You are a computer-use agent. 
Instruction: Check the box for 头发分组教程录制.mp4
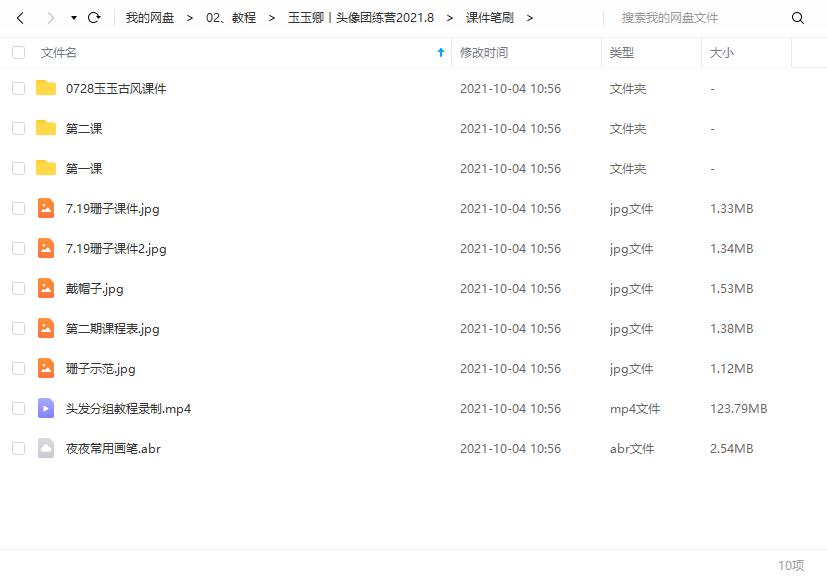click(18, 409)
